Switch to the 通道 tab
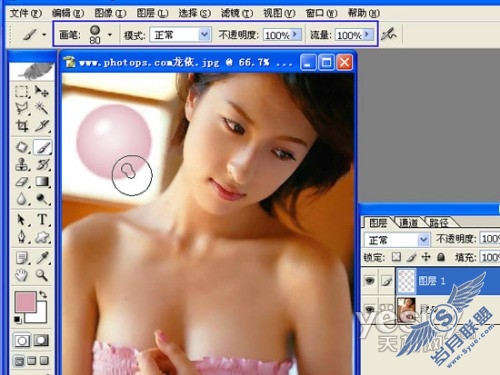The image size is (500, 375). [x=408, y=222]
